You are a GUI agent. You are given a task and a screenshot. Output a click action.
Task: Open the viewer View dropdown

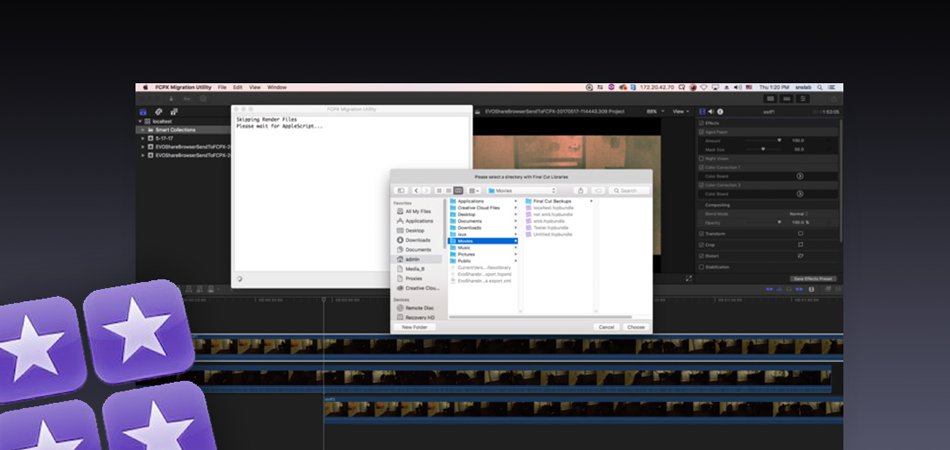(x=681, y=111)
